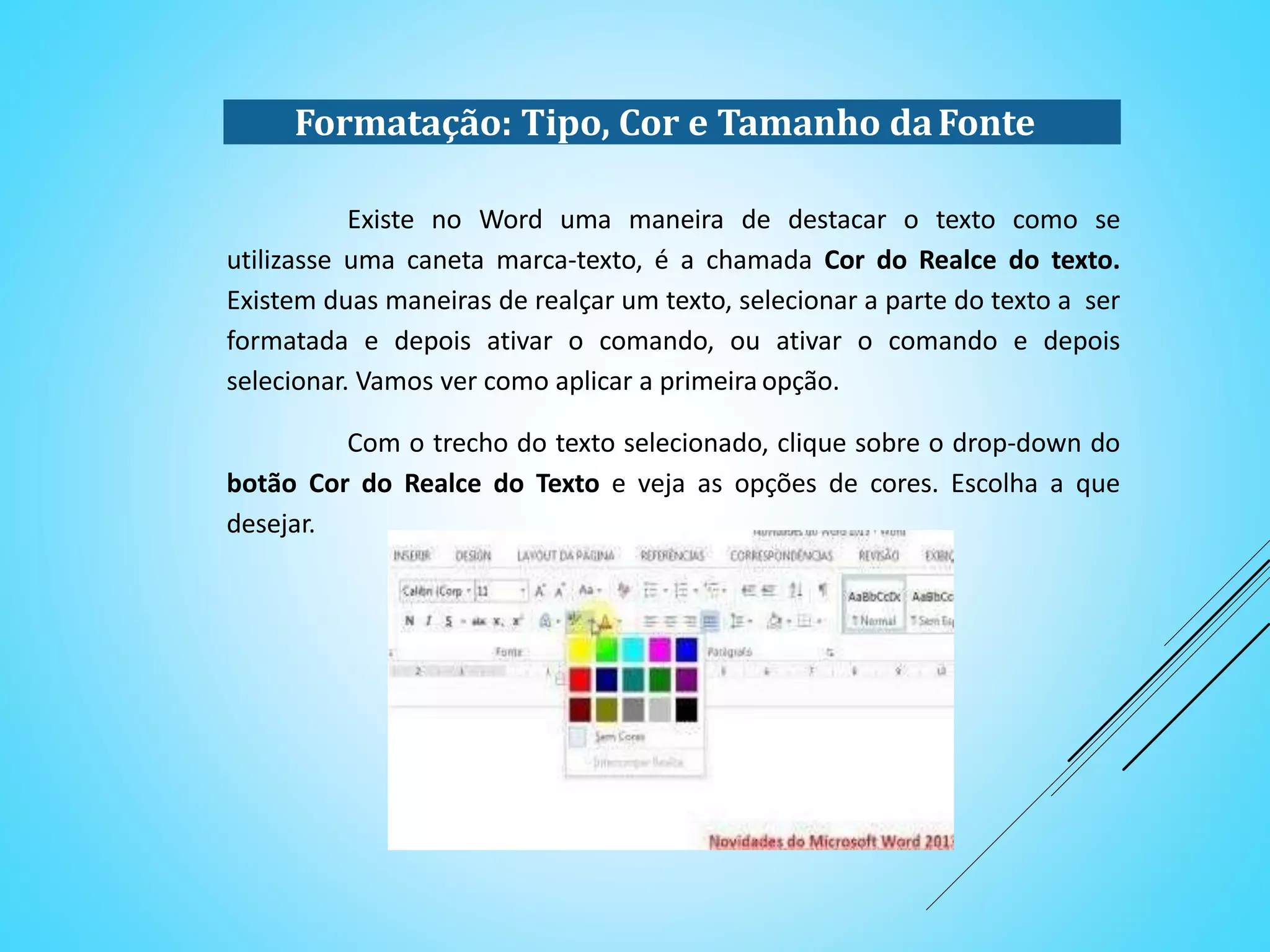Choose Interromper Realce in highlight menu
The image size is (1270, 952).
639,762
